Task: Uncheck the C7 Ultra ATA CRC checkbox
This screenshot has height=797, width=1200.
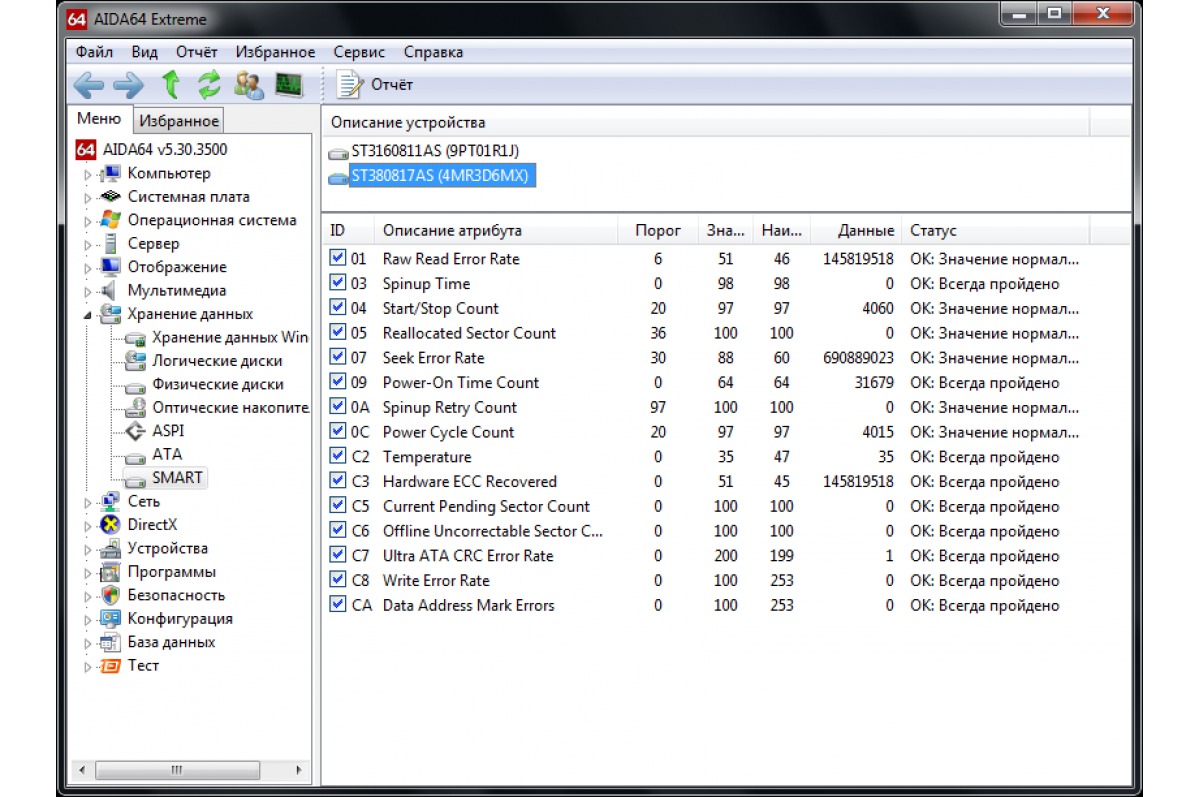Action: (x=338, y=555)
